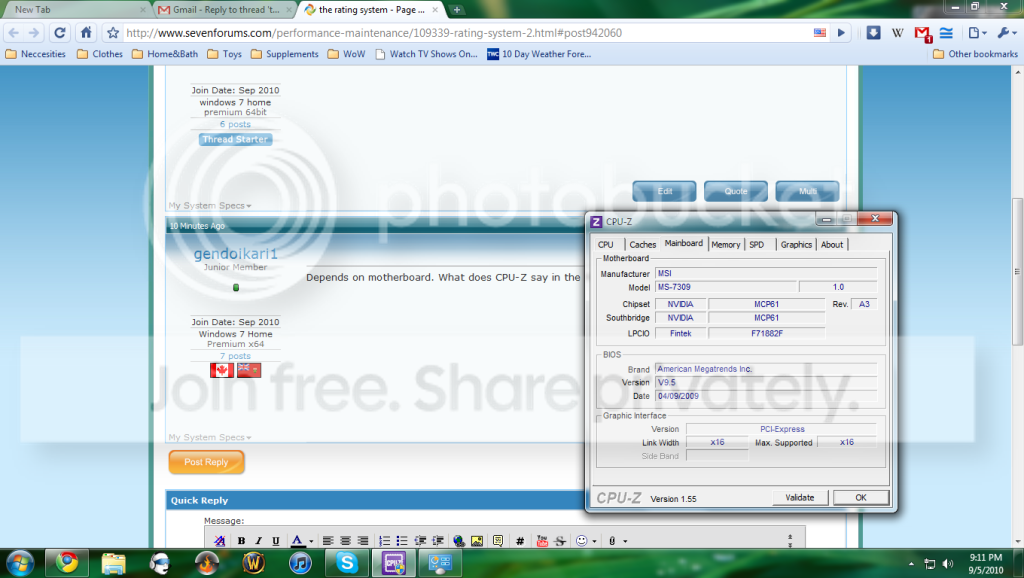Open gendoikari1 user profile link
Image resolution: width=1024 pixels, height=578 pixels.
click(x=235, y=254)
